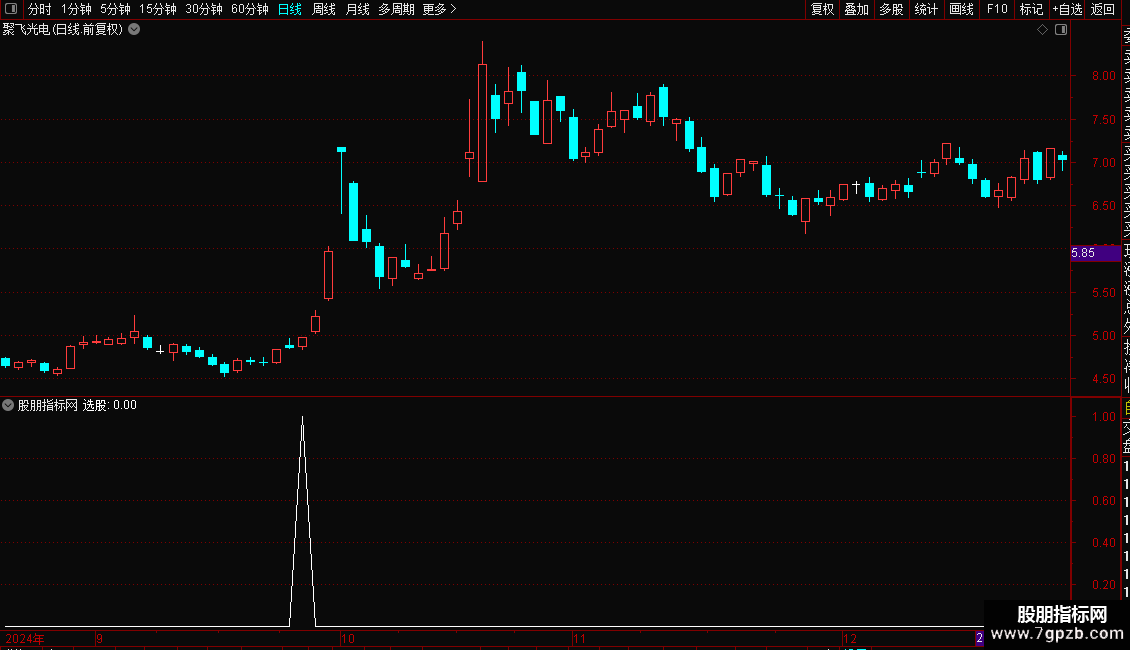Select the 日线 daily chart tab

tap(290, 9)
